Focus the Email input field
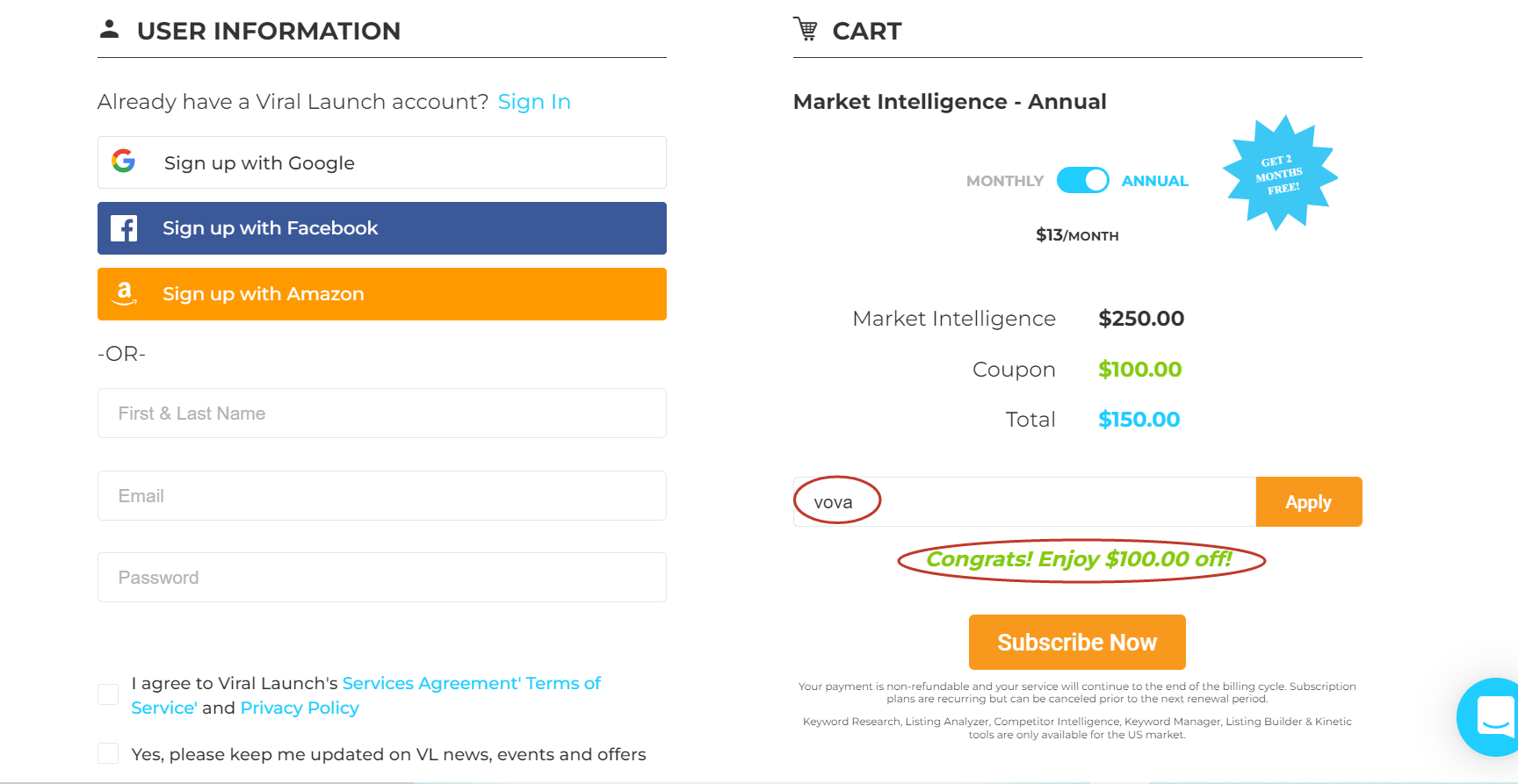Viewport: 1518px width, 784px height. click(382, 496)
